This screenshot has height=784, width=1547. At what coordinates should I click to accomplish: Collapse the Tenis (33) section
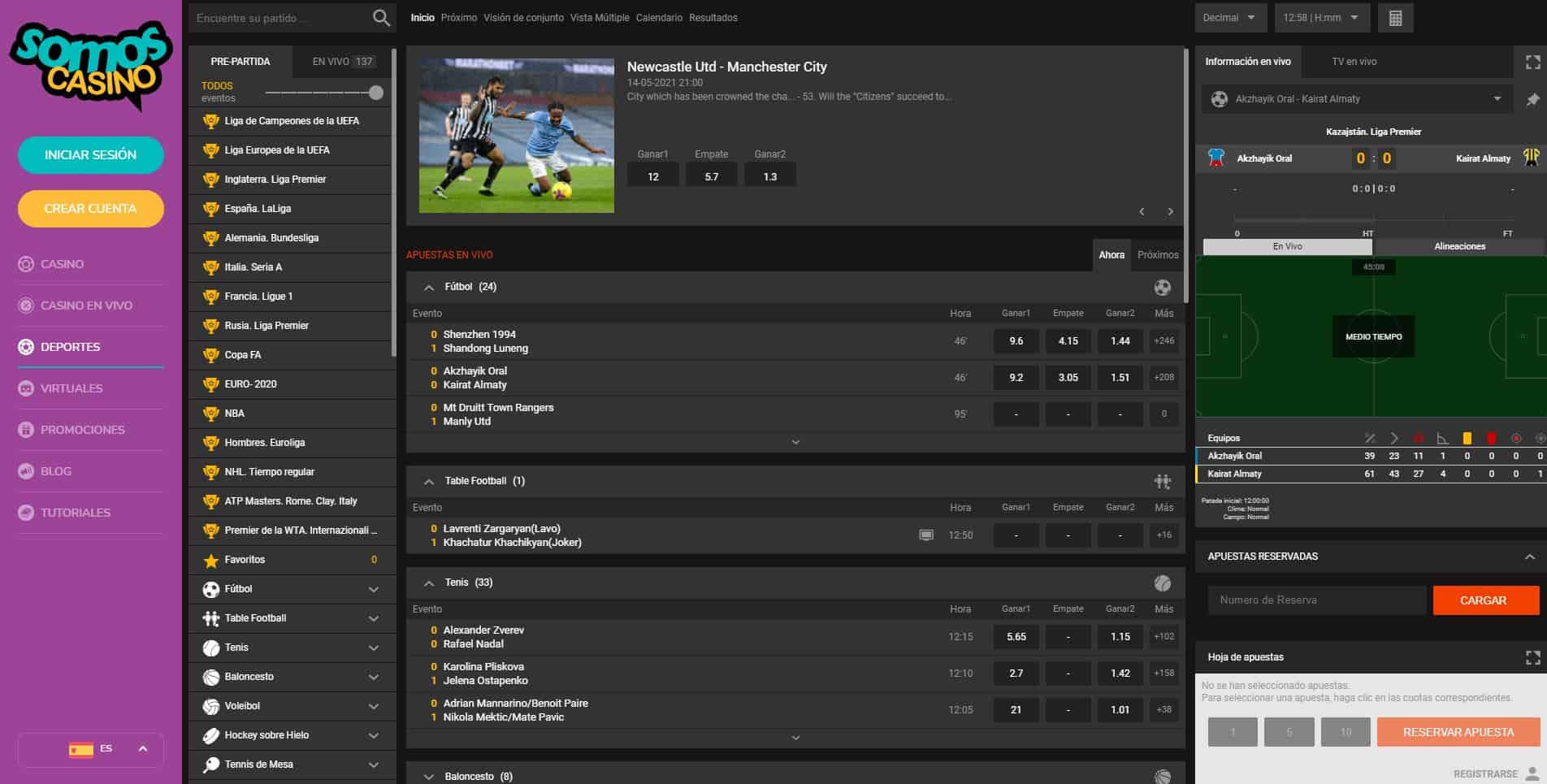[x=429, y=583]
